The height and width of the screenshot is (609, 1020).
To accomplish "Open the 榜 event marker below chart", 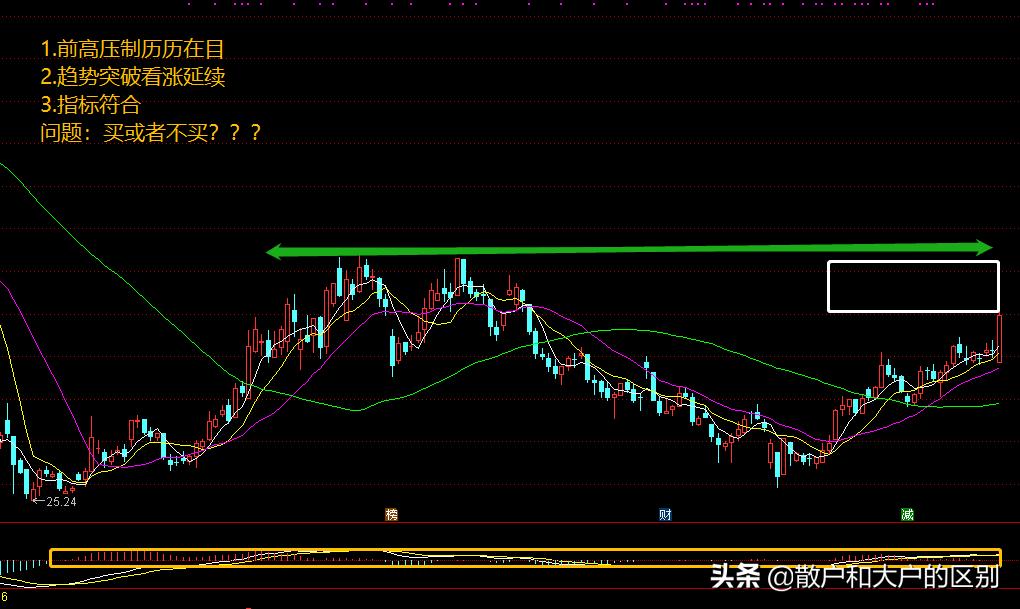I will [392, 515].
